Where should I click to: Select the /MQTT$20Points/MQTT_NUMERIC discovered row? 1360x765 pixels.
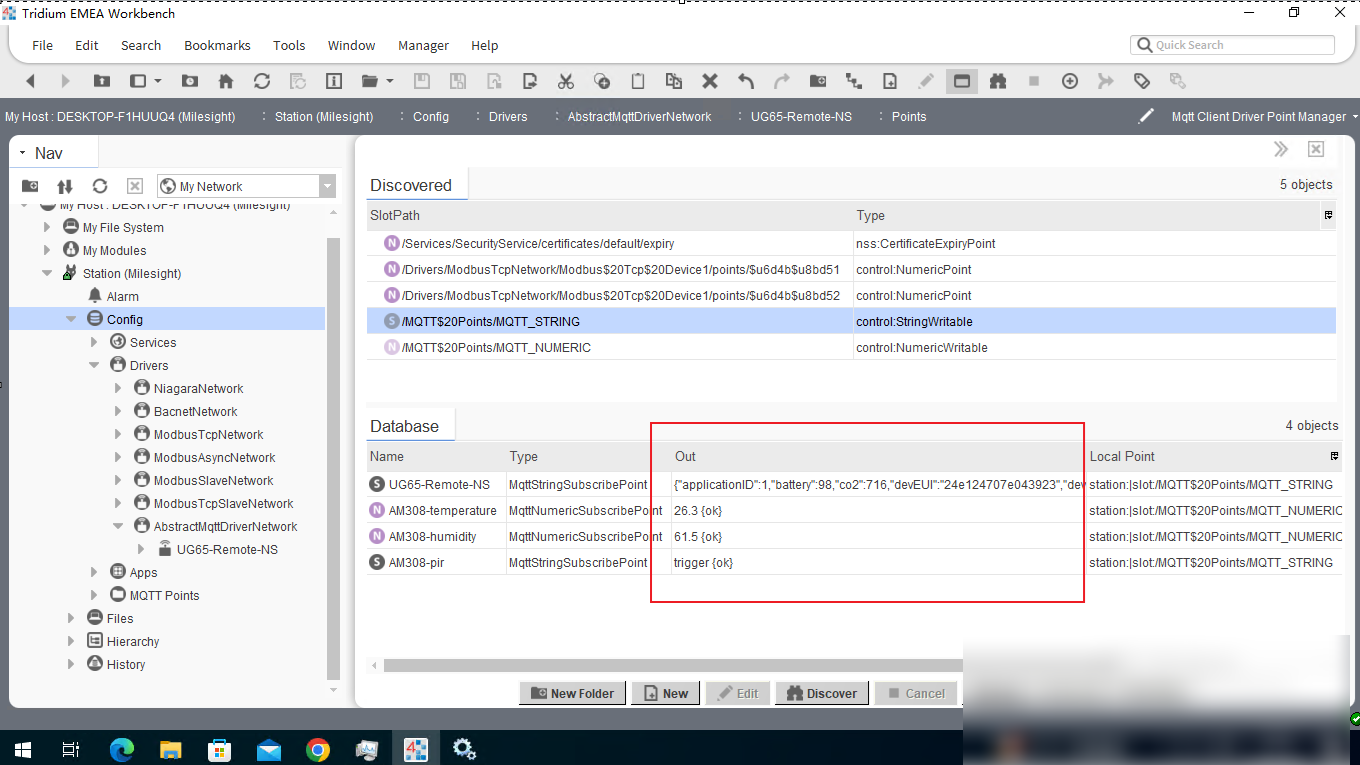tap(851, 347)
